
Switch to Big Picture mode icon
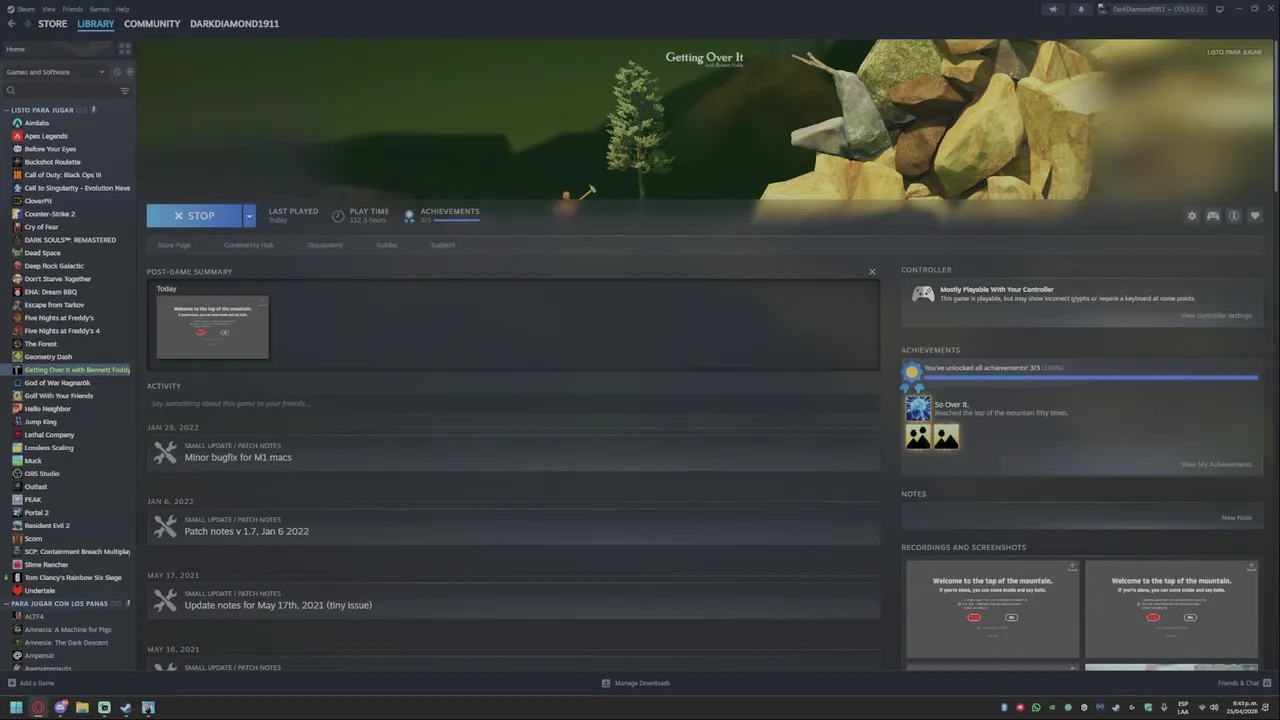point(1220,9)
